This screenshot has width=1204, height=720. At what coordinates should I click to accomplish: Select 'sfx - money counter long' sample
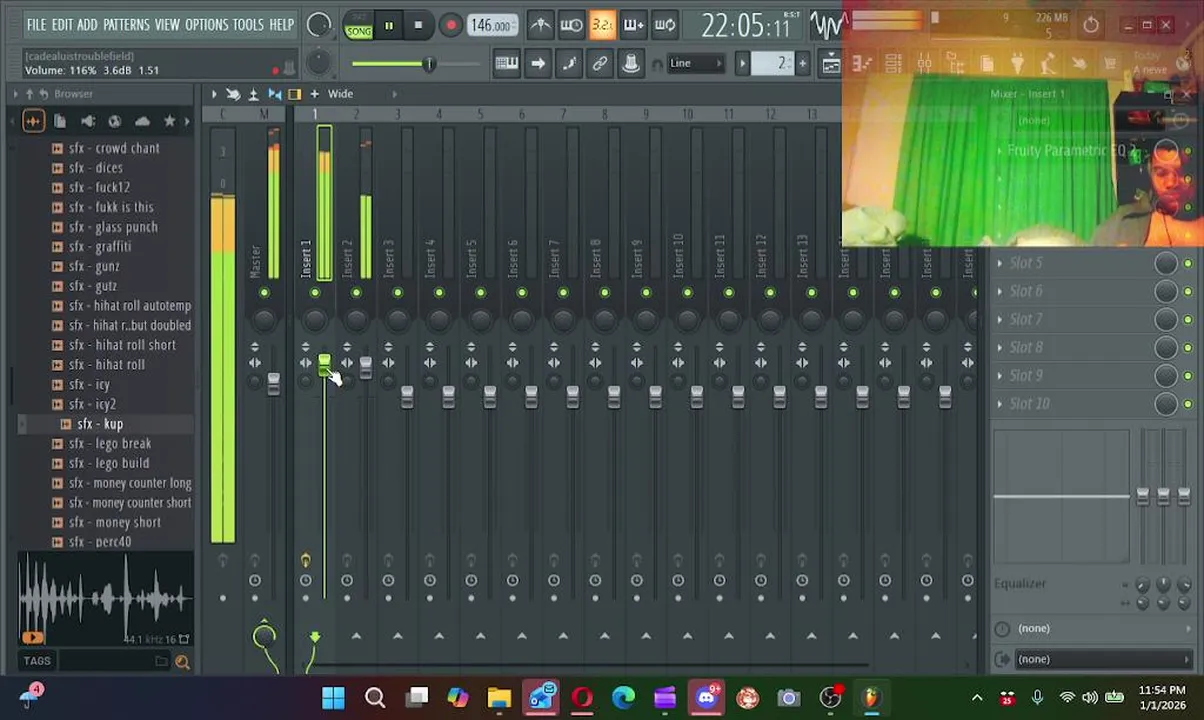click(130, 483)
